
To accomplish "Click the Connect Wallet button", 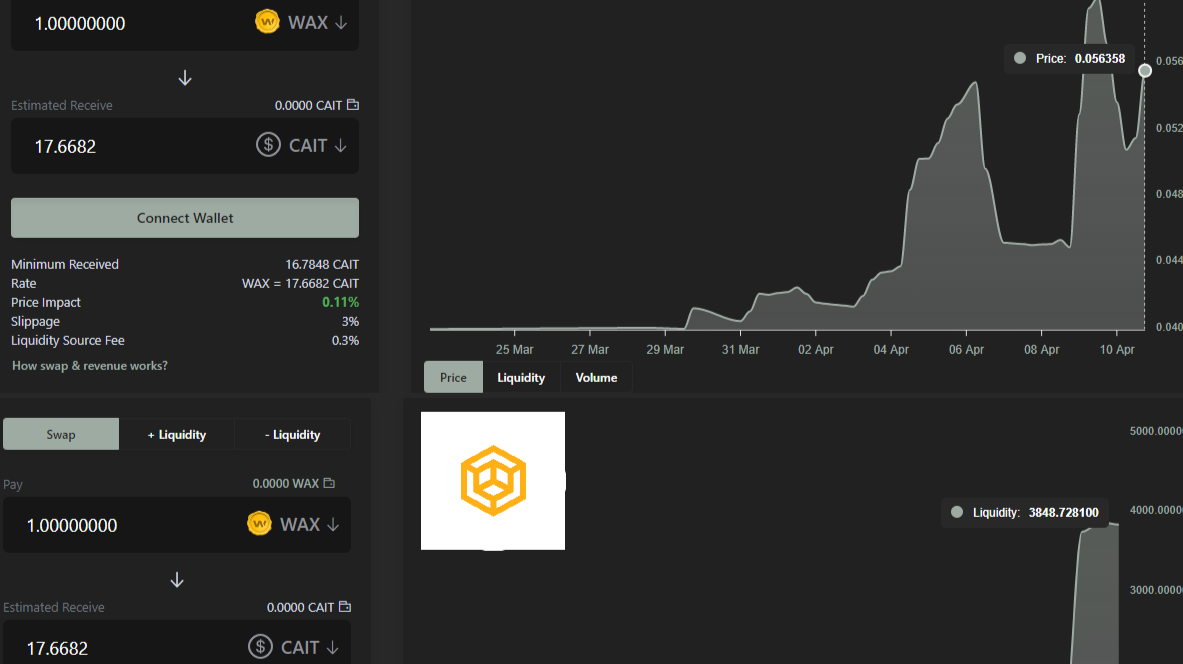I will tap(185, 218).
